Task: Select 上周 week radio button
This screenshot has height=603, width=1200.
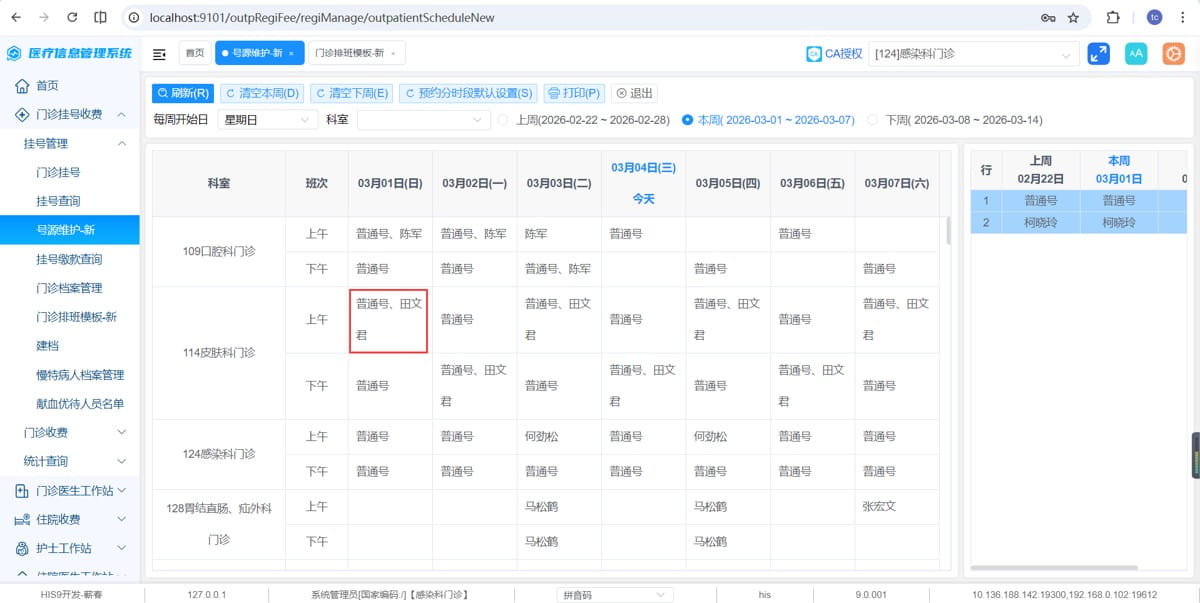Action: [x=503, y=120]
